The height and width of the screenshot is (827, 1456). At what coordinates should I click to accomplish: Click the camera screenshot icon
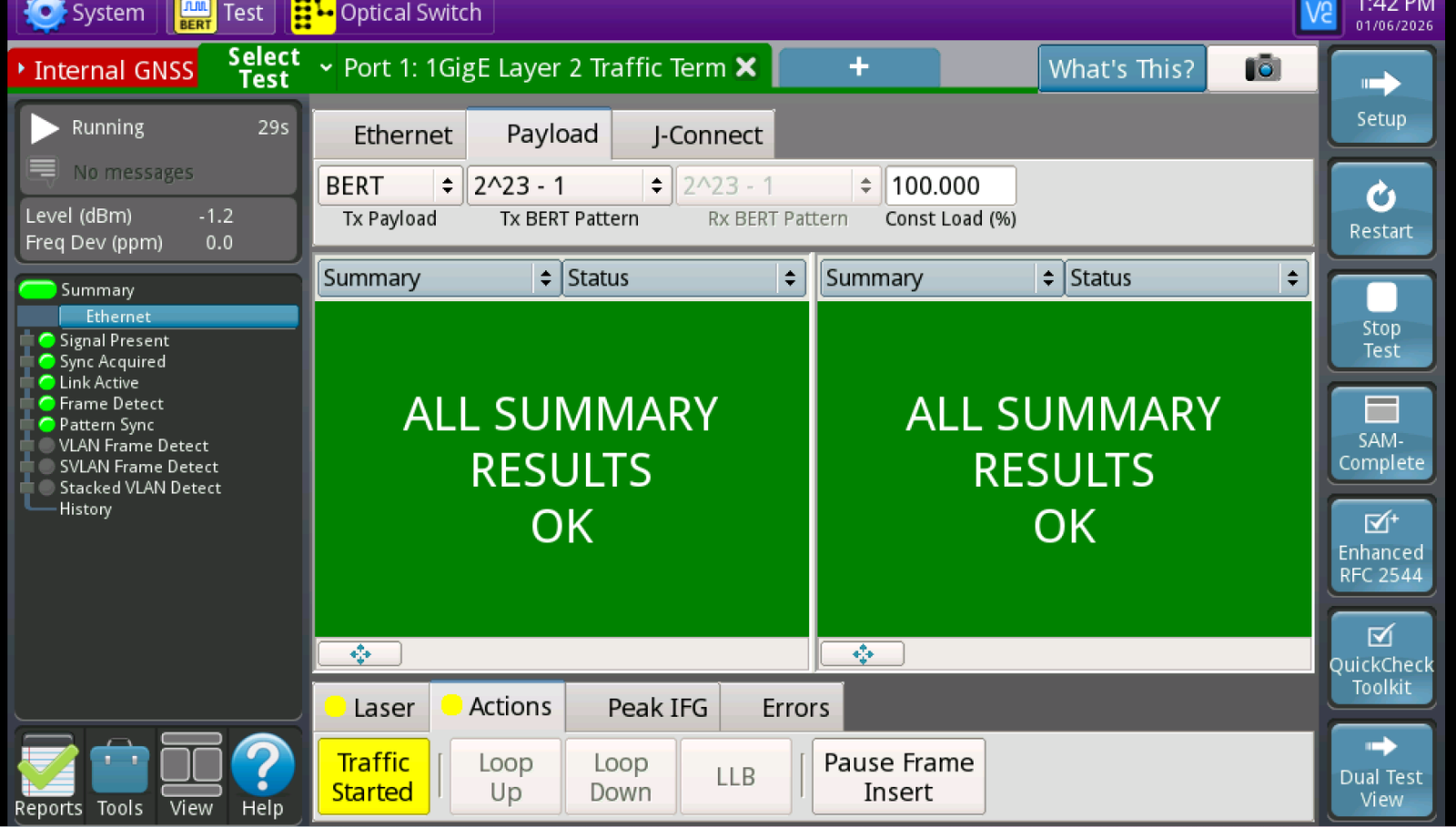coord(1261,68)
